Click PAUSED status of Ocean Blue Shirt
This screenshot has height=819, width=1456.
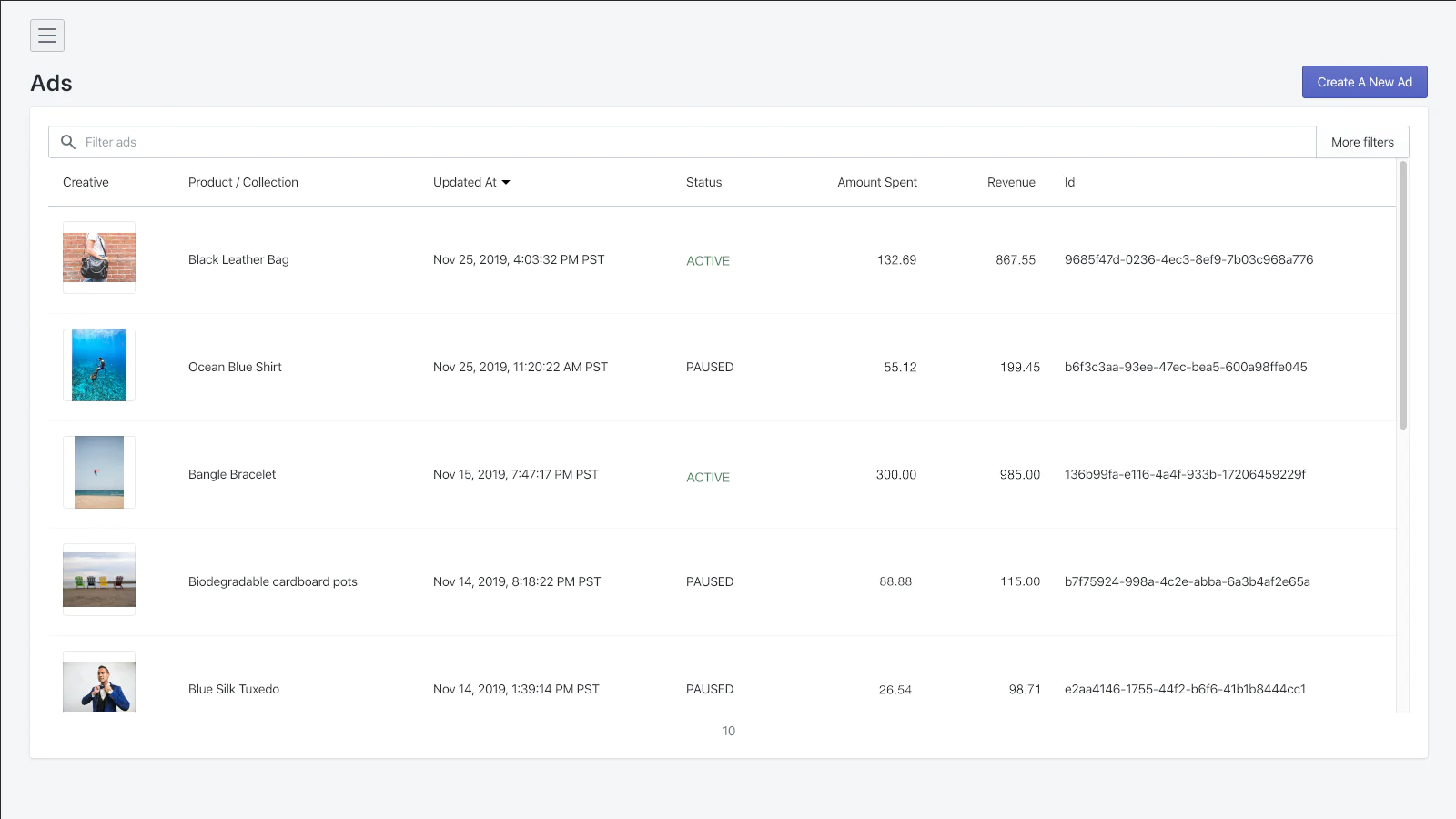(x=710, y=367)
